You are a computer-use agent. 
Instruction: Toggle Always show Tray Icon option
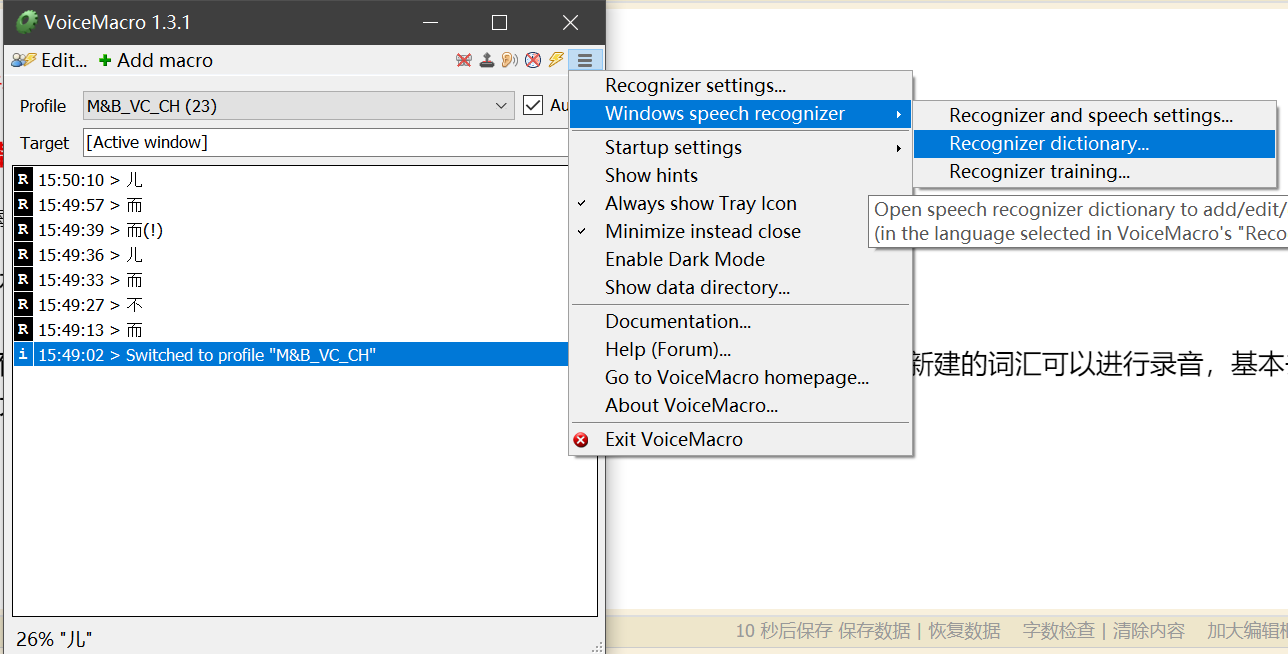[x=741, y=203]
